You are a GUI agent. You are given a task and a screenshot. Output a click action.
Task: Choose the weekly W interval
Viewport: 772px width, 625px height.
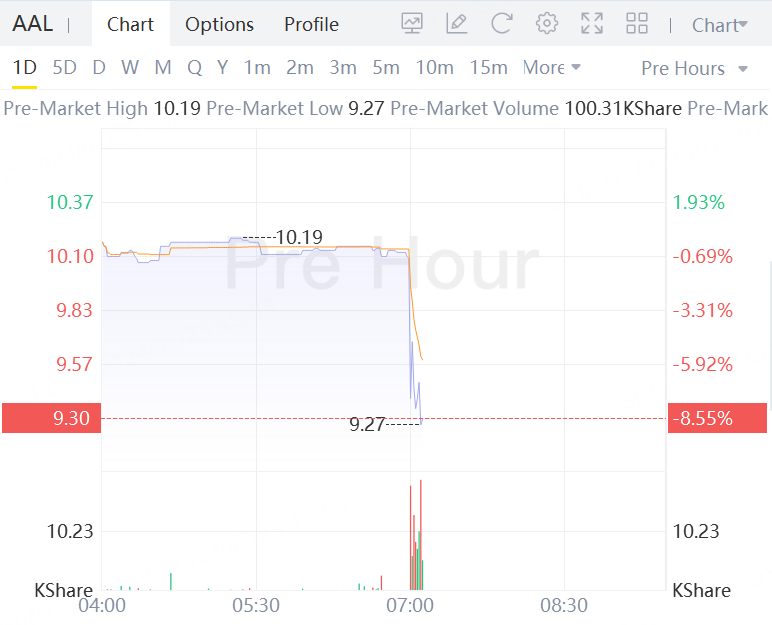130,68
